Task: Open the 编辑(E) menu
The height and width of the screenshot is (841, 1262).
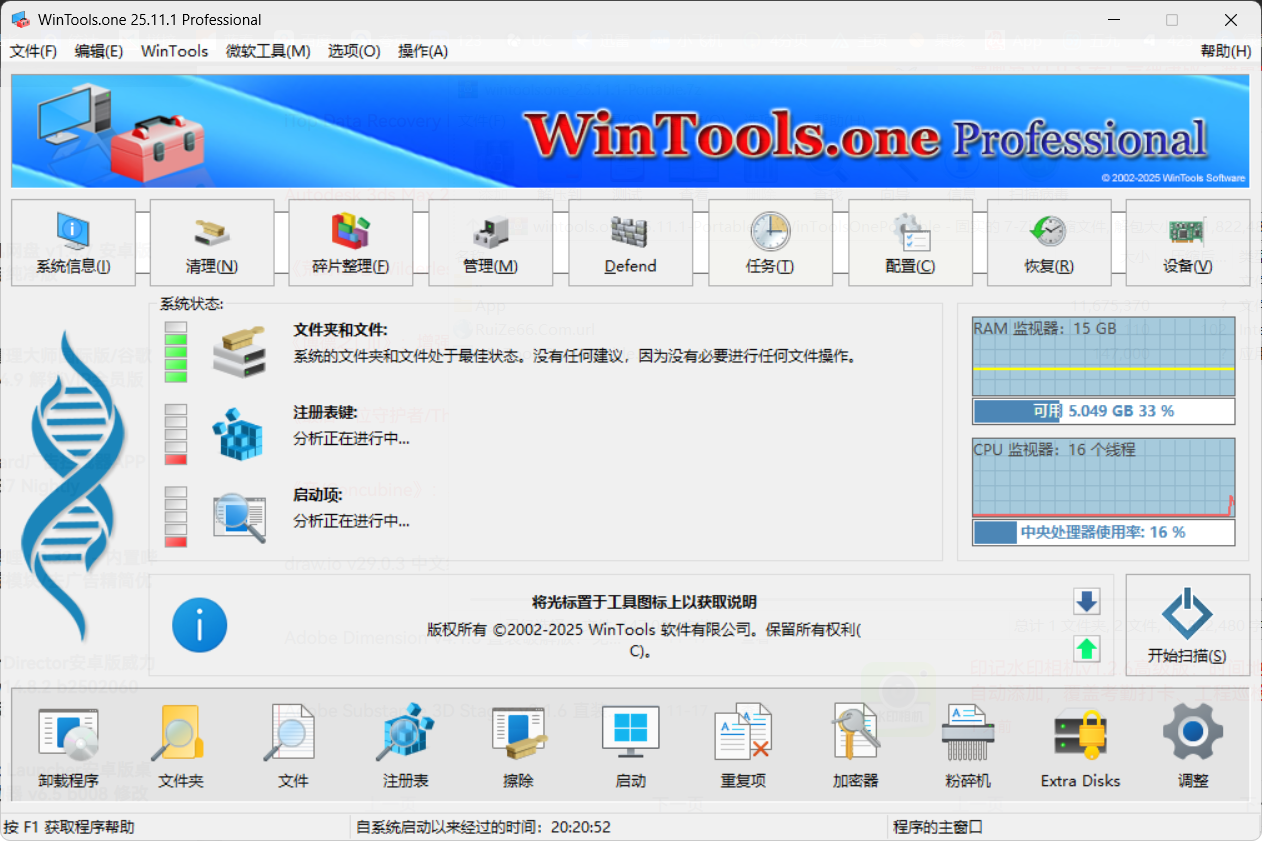Action: pos(99,51)
